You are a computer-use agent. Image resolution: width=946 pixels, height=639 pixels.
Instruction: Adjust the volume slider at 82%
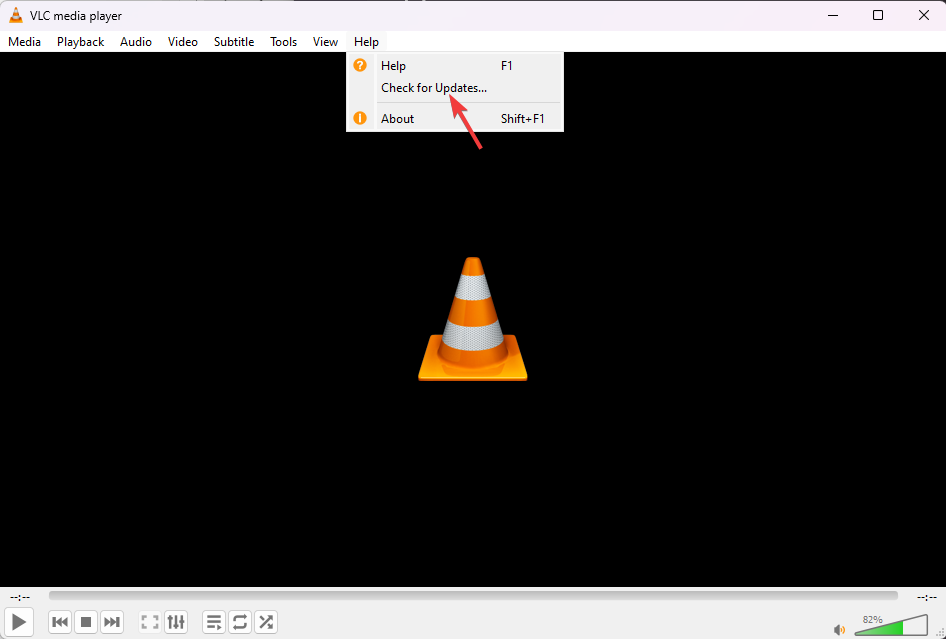pyautogui.click(x=891, y=626)
